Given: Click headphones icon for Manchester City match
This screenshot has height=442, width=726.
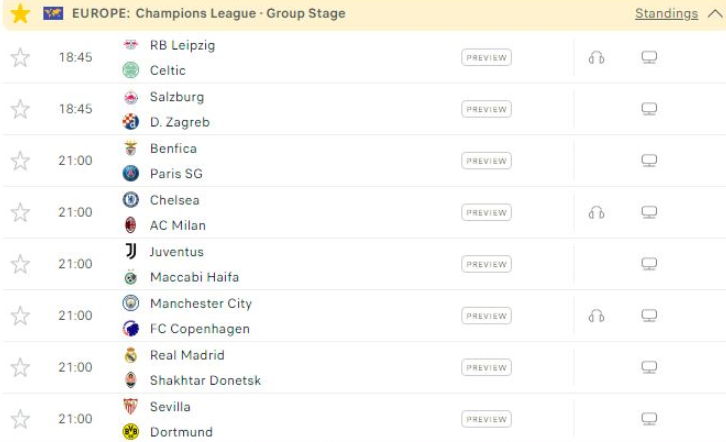Looking at the screenshot, I should coord(596,316).
